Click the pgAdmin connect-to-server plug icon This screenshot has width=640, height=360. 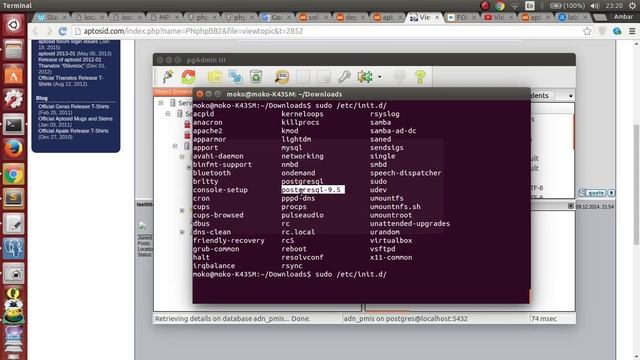pos(167,76)
